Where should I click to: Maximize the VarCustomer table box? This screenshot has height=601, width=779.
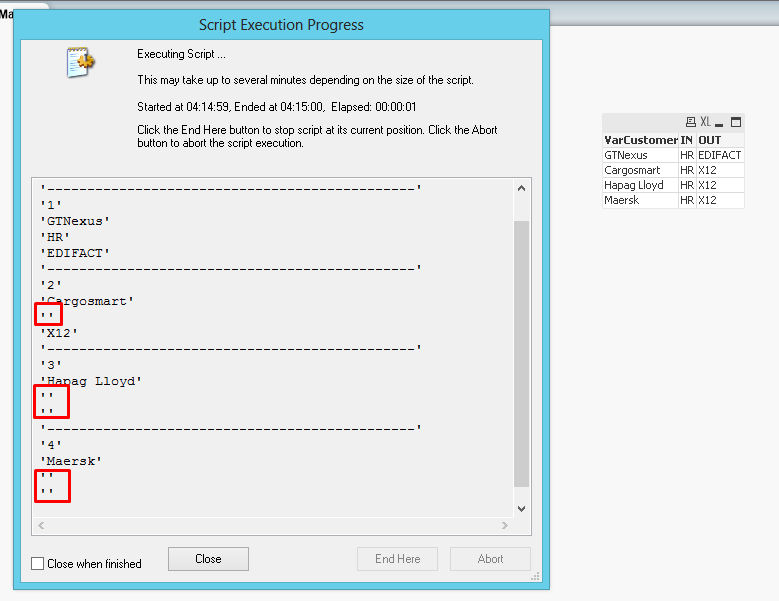coord(736,122)
